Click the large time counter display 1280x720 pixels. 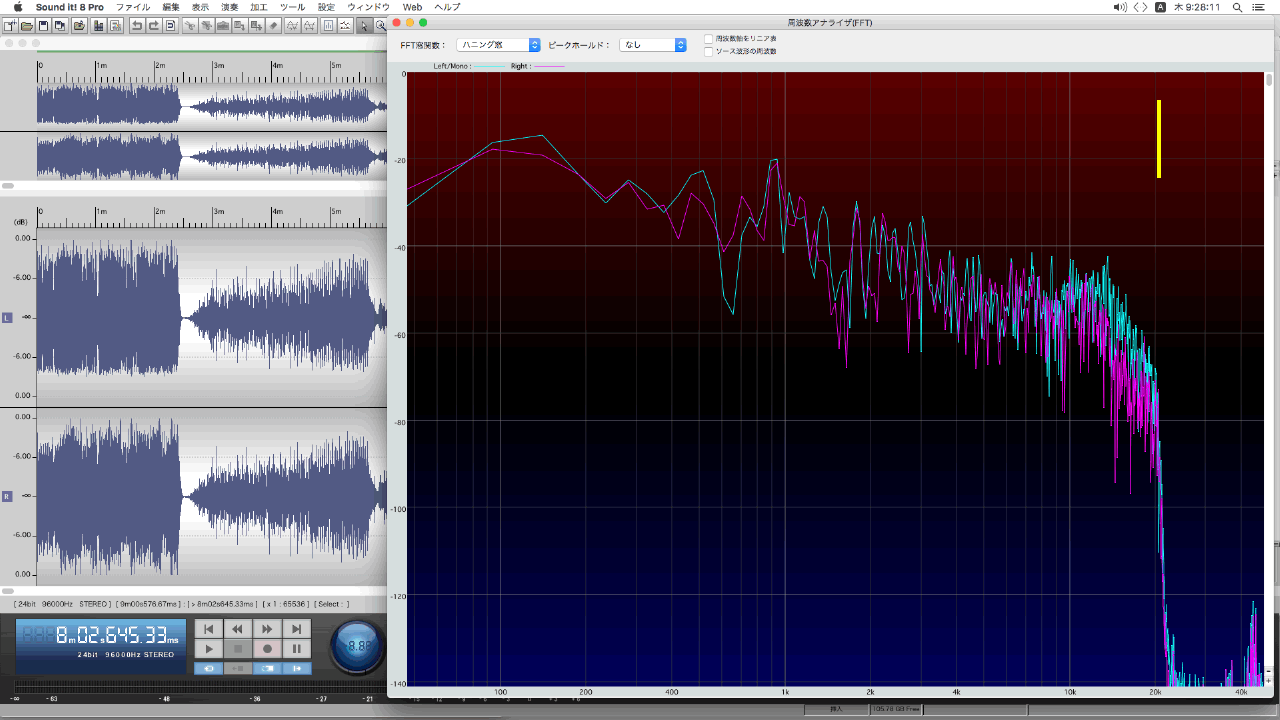pos(100,646)
